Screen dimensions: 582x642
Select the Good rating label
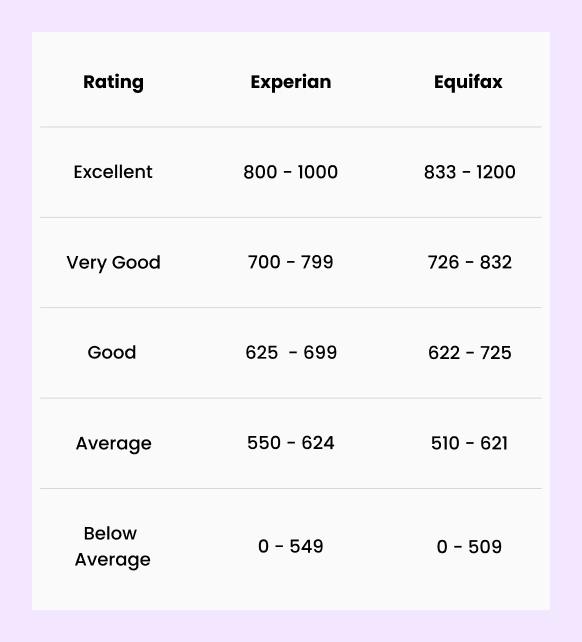click(112, 353)
